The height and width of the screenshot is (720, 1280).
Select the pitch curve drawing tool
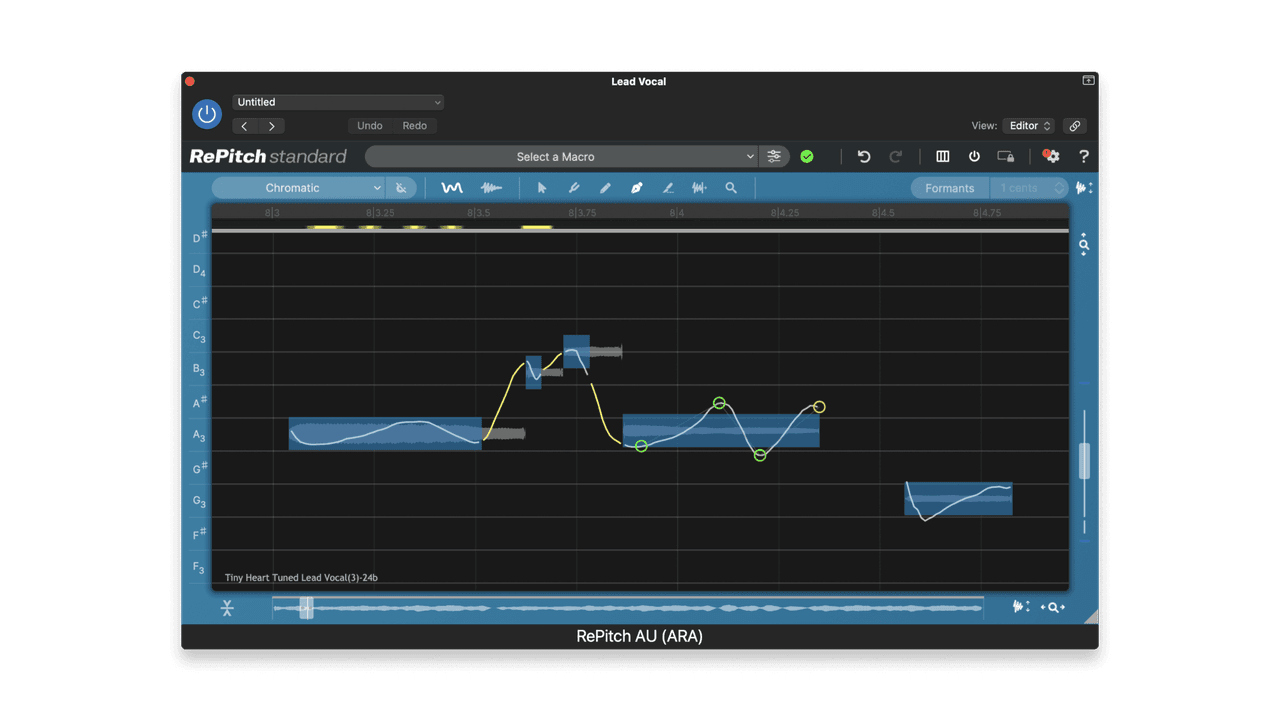tap(452, 187)
